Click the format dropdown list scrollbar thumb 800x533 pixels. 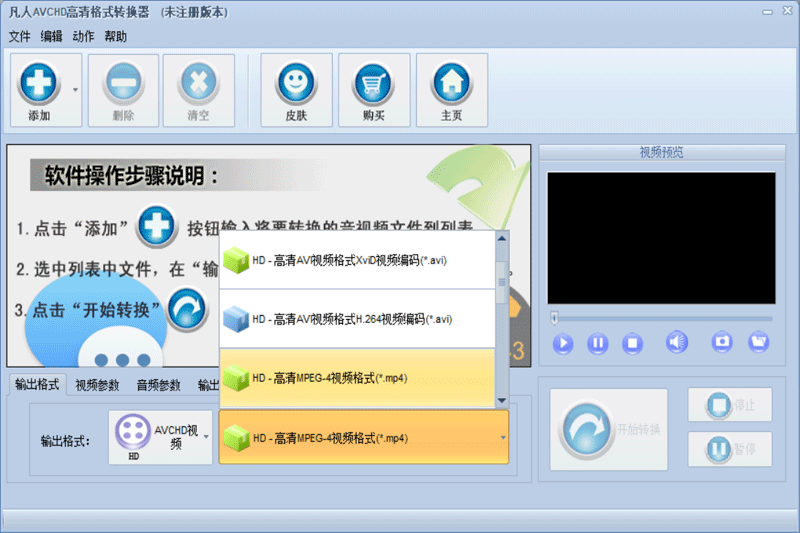click(502, 282)
